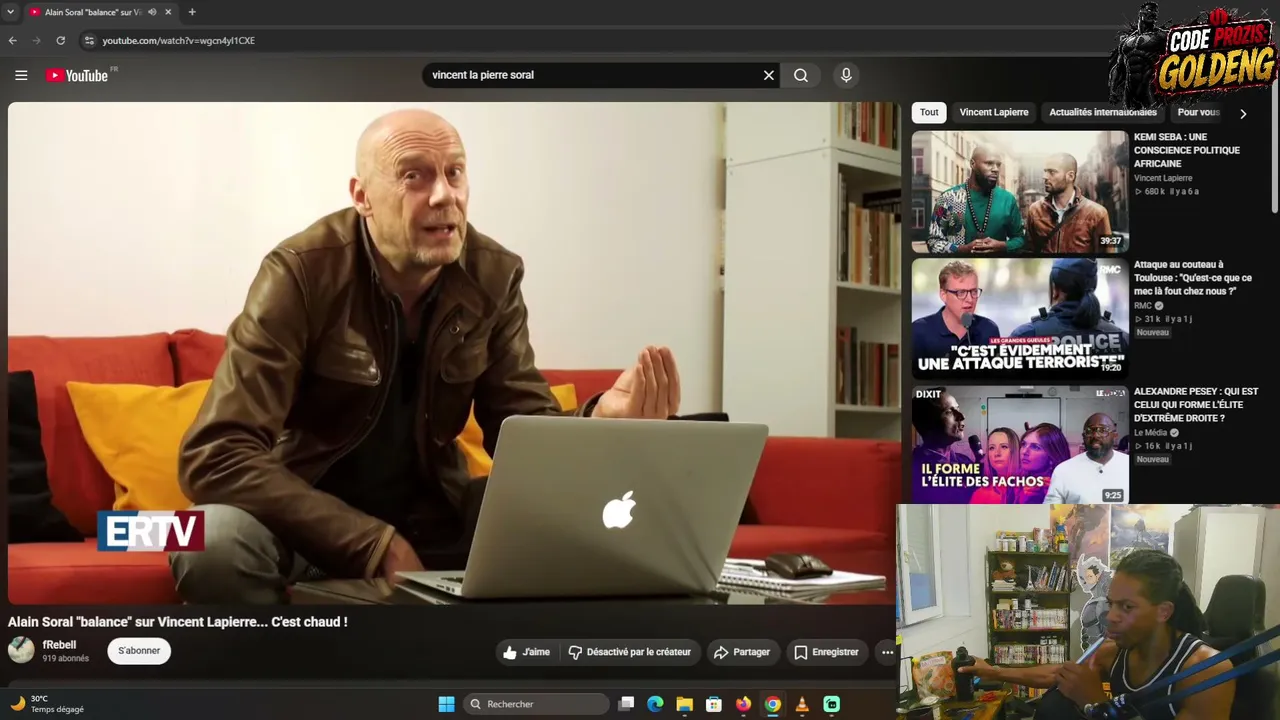Viewport: 1280px width, 720px height.
Task: Select the "Actualités internationales" chip
Action: pyautogui.click(x=1102, y=112)
